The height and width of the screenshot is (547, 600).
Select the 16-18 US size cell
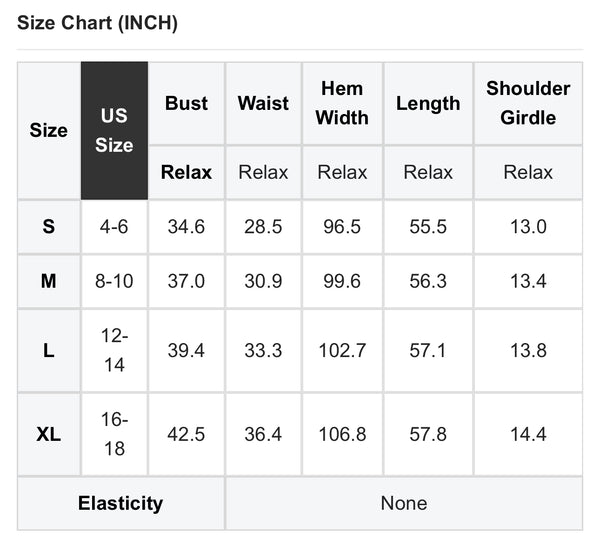click(114, 434)
